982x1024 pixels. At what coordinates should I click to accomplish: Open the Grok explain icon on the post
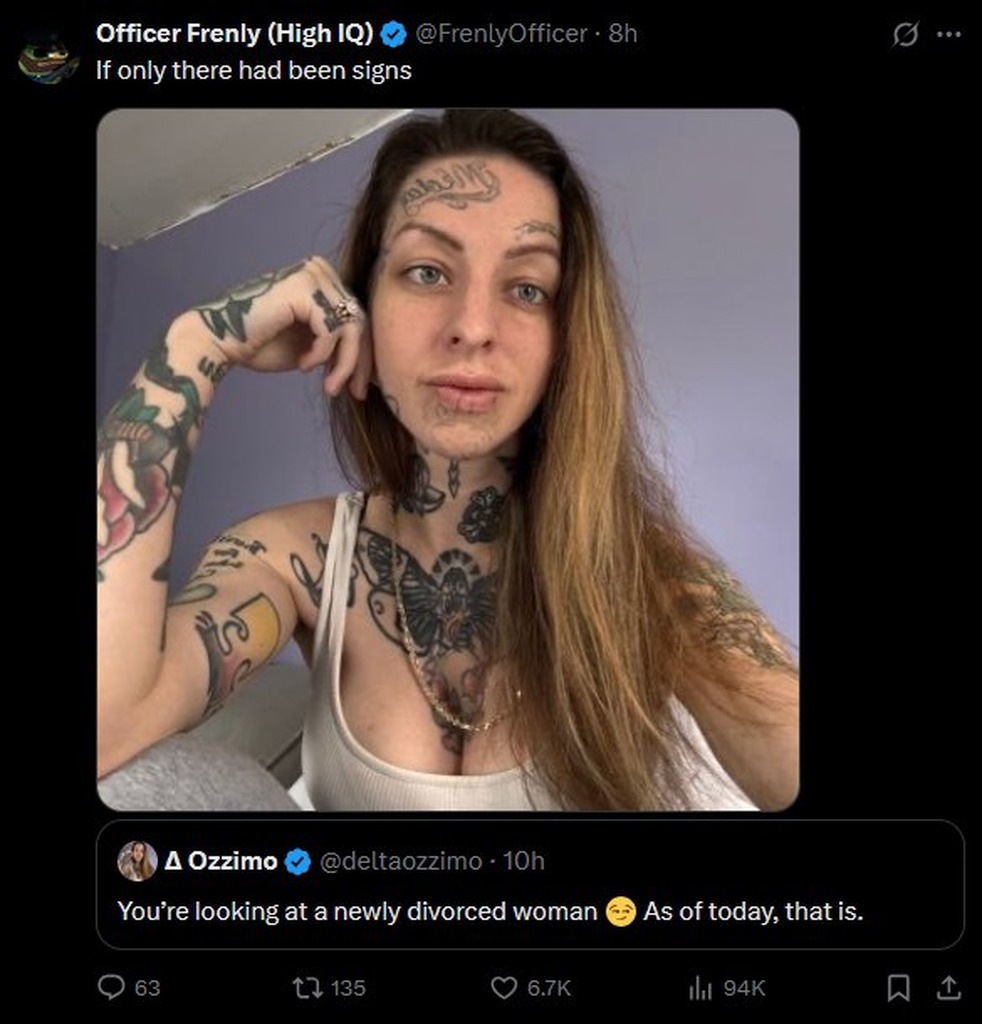[904, 34]
